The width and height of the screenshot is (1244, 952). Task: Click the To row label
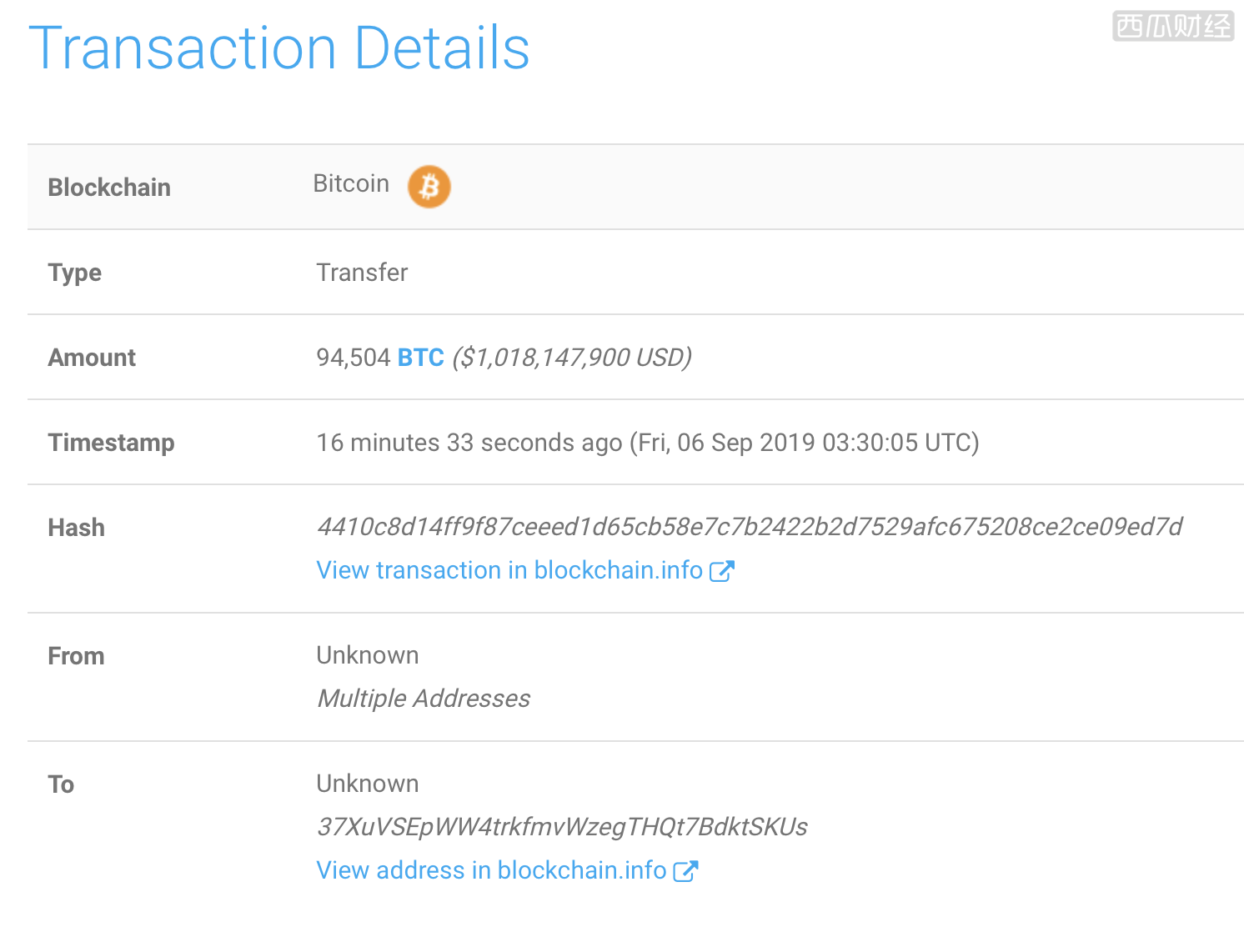click(61, 784)
